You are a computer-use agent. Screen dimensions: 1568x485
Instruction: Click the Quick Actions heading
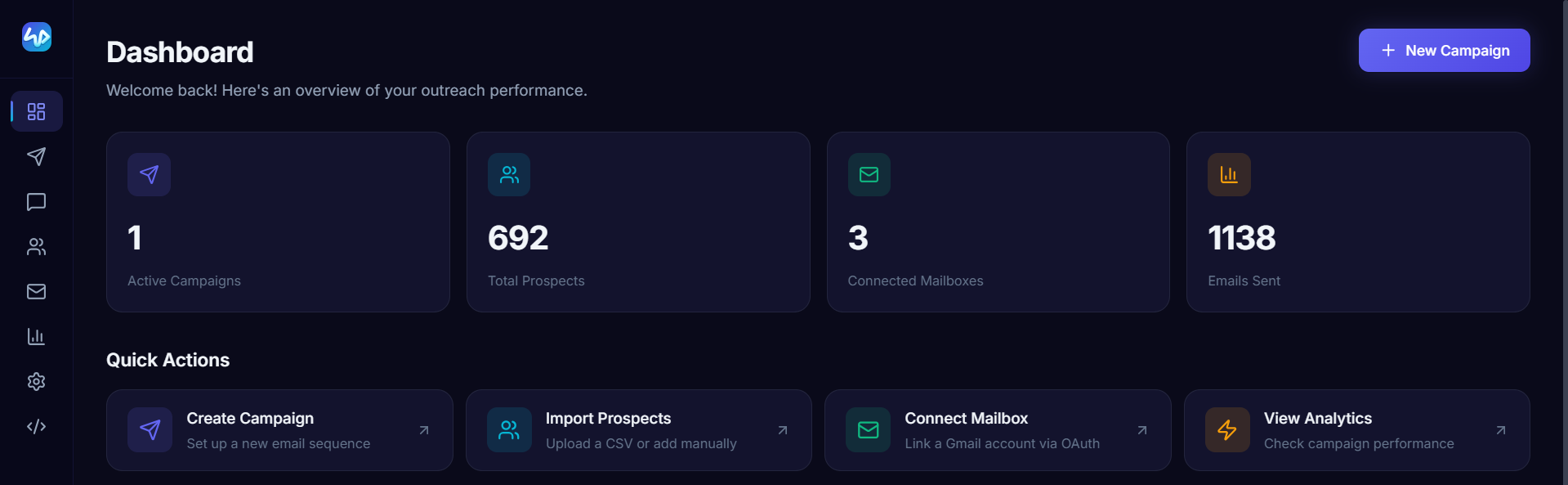click(x=168, y=360)
